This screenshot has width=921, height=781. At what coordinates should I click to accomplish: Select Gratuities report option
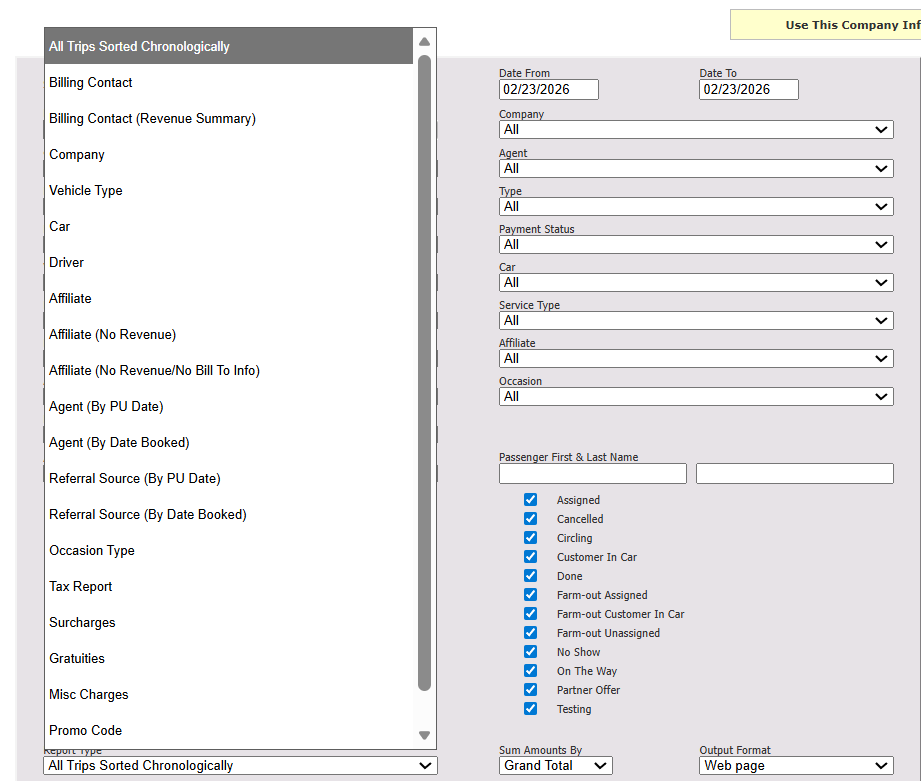coord(77,659)
